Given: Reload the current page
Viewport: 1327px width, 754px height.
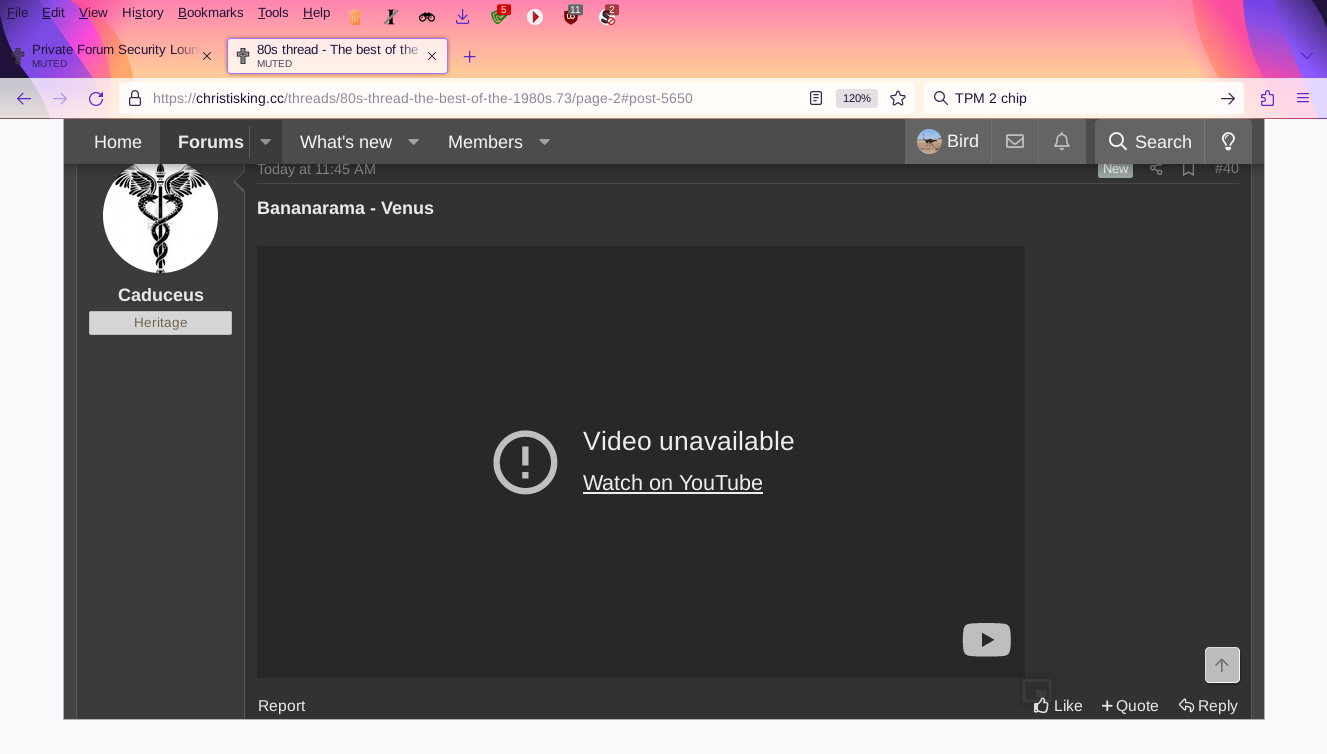Looking at the screenshot, I should click(x=96, y=98).
